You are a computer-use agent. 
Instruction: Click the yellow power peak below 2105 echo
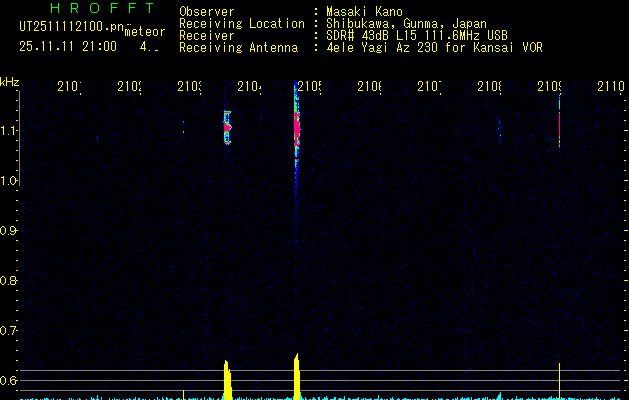tap(296, 376)
